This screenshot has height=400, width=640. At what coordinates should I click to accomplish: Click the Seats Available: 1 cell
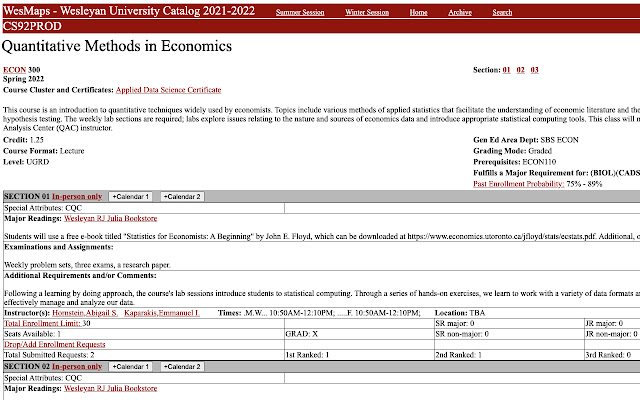[x=144, y=334]
